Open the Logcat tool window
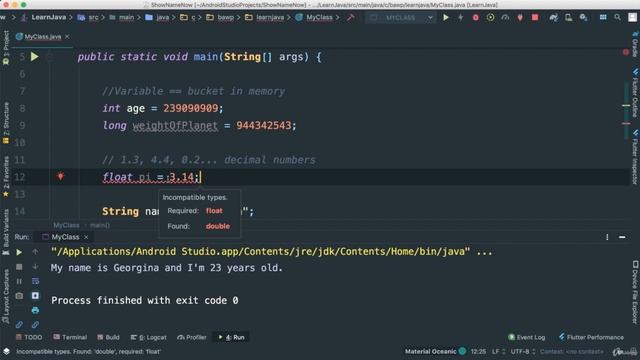 149,337
